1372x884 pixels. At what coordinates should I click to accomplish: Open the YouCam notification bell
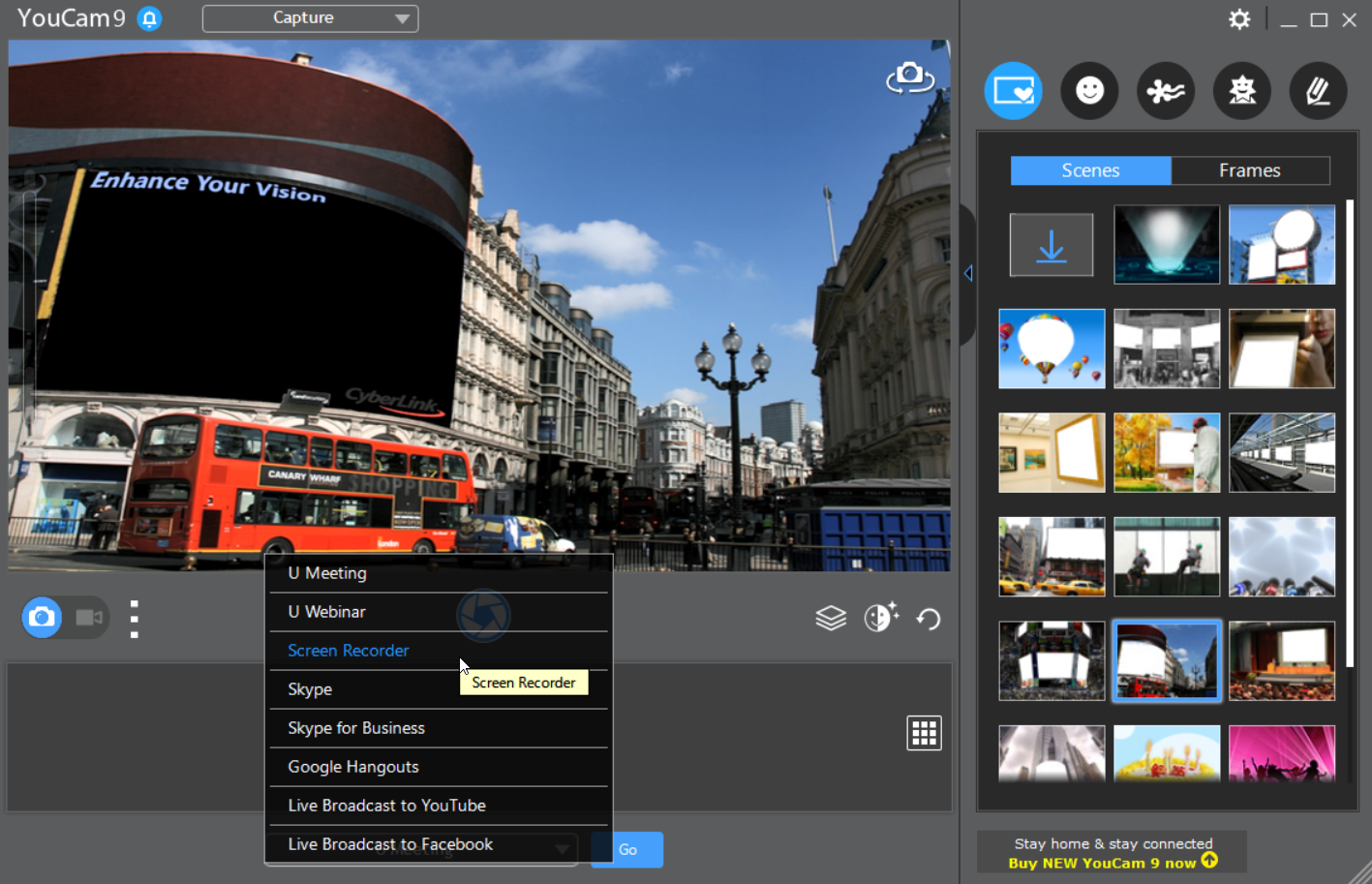tap(149, 18)
